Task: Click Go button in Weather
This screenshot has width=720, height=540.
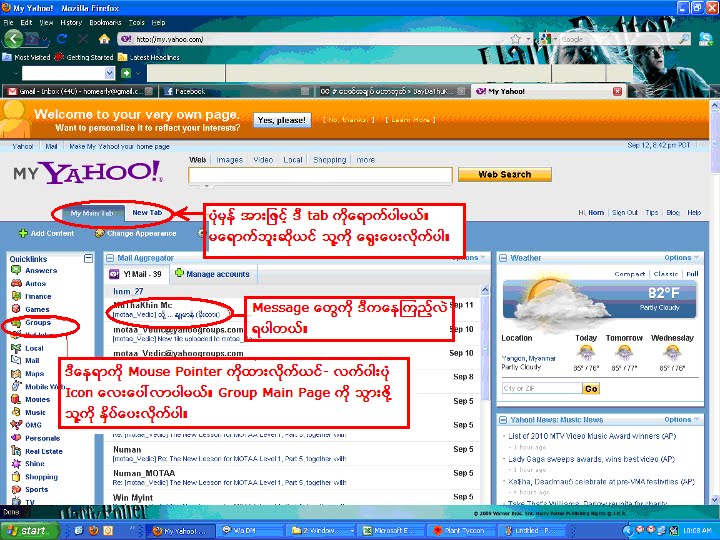Action: pos(591,389)
